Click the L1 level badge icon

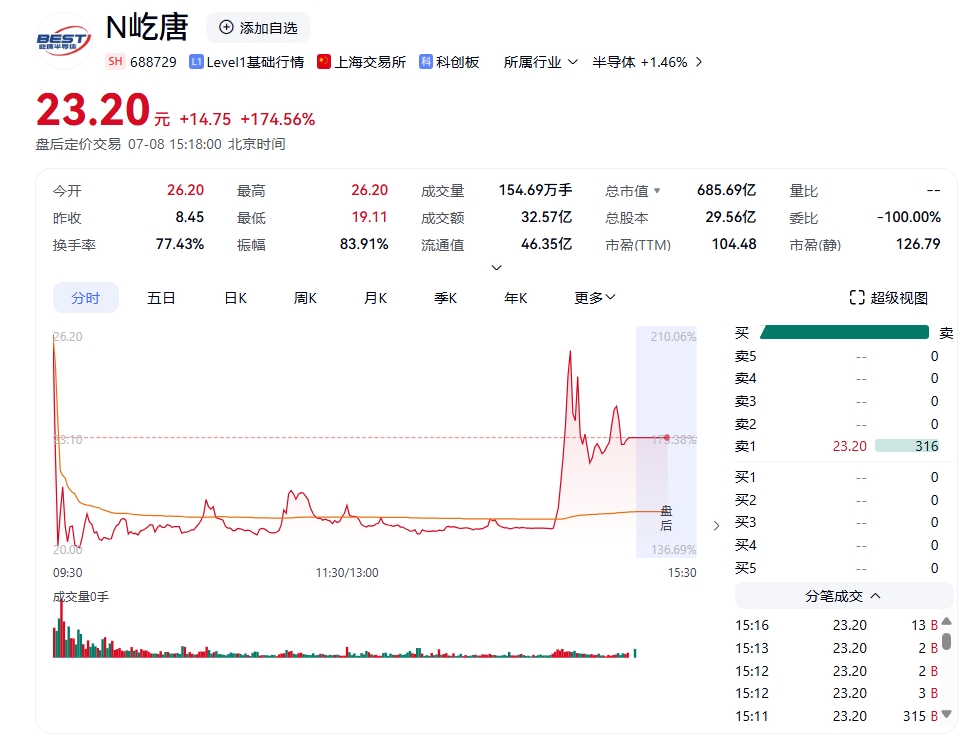tap(196, 62)
